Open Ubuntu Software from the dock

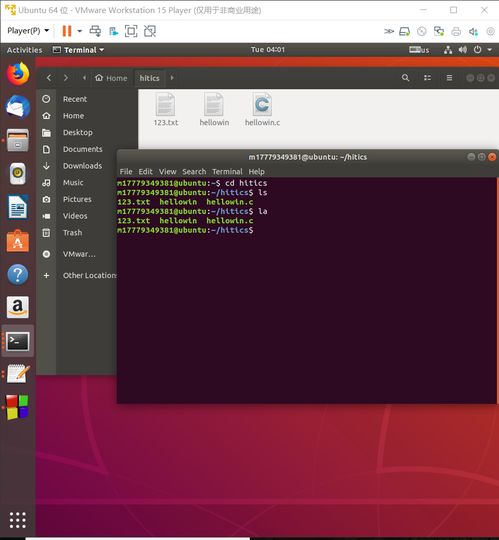[x=18, y=241]
